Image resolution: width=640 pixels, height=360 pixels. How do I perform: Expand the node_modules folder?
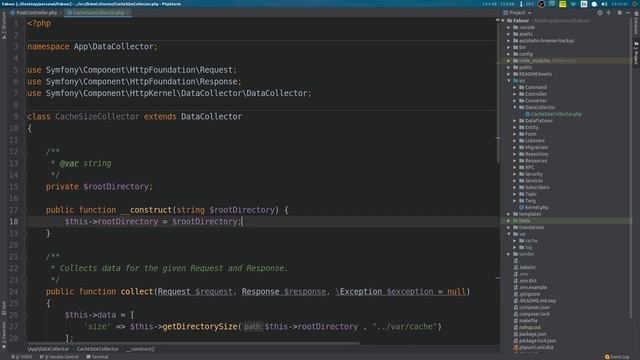coord(509,60)
